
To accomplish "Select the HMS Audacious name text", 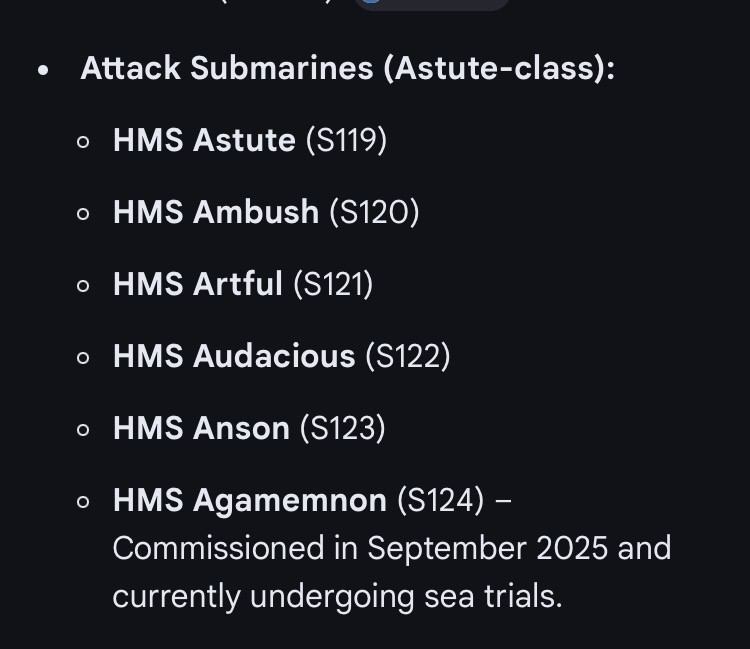I will click(x=234, y=356).
